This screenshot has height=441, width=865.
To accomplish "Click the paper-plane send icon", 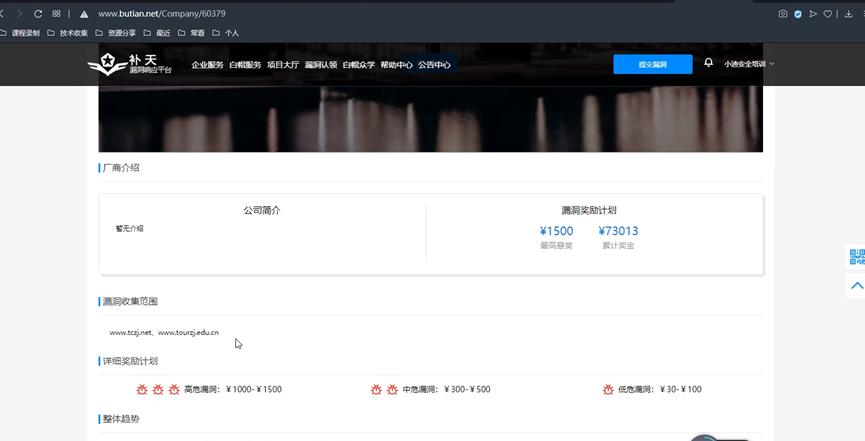I will 813,14.
